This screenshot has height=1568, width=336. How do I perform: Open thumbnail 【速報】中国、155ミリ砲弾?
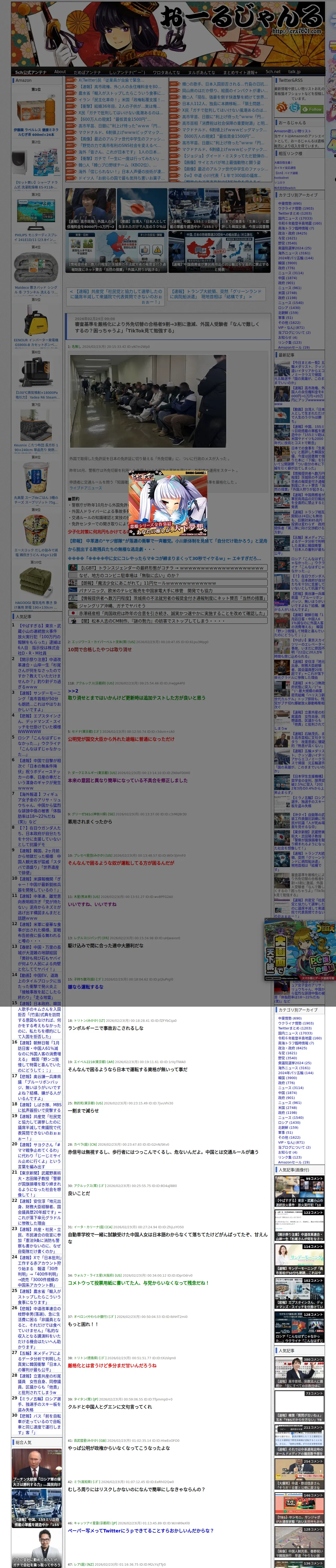click(193, 209)
